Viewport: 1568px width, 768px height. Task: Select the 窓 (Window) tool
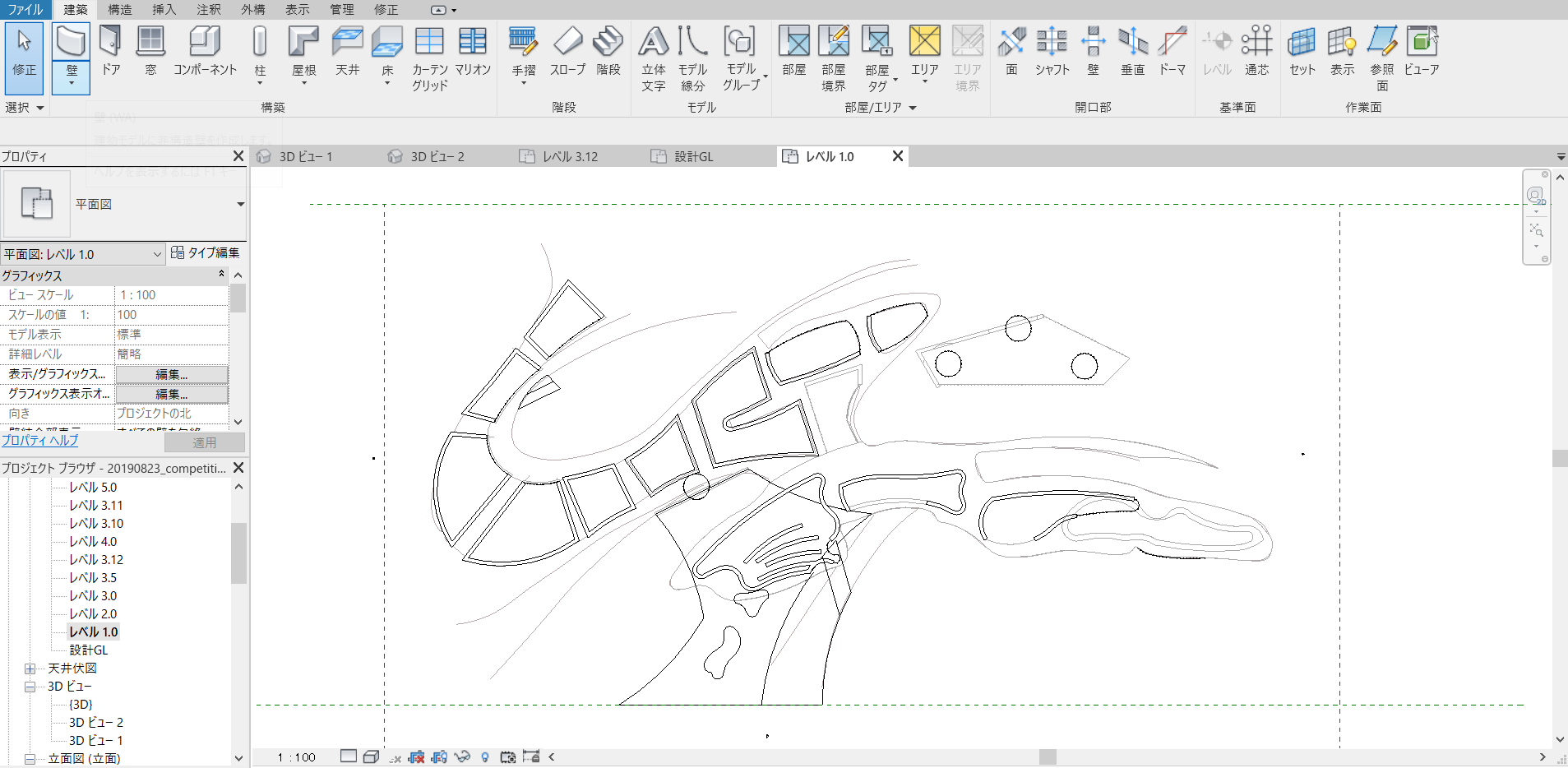click(x=150, y=51)
